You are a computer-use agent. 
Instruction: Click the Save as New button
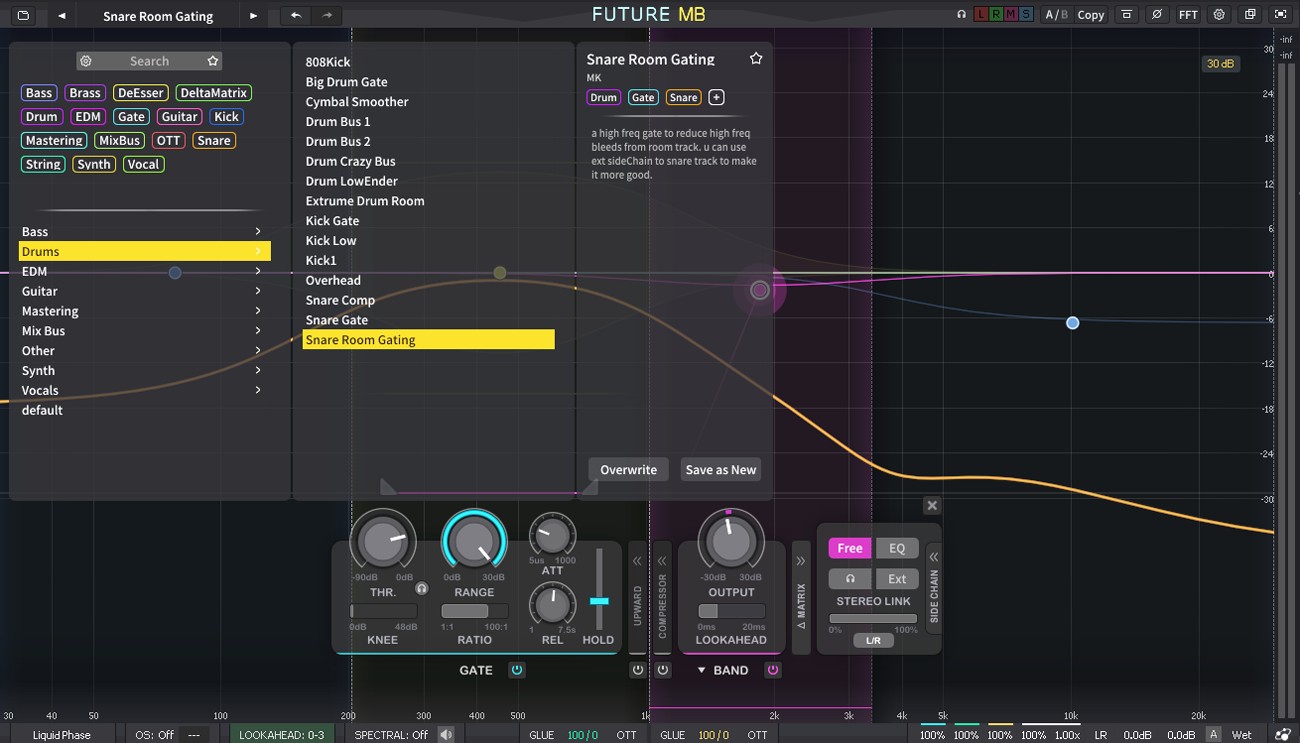(x=720, y=469)
